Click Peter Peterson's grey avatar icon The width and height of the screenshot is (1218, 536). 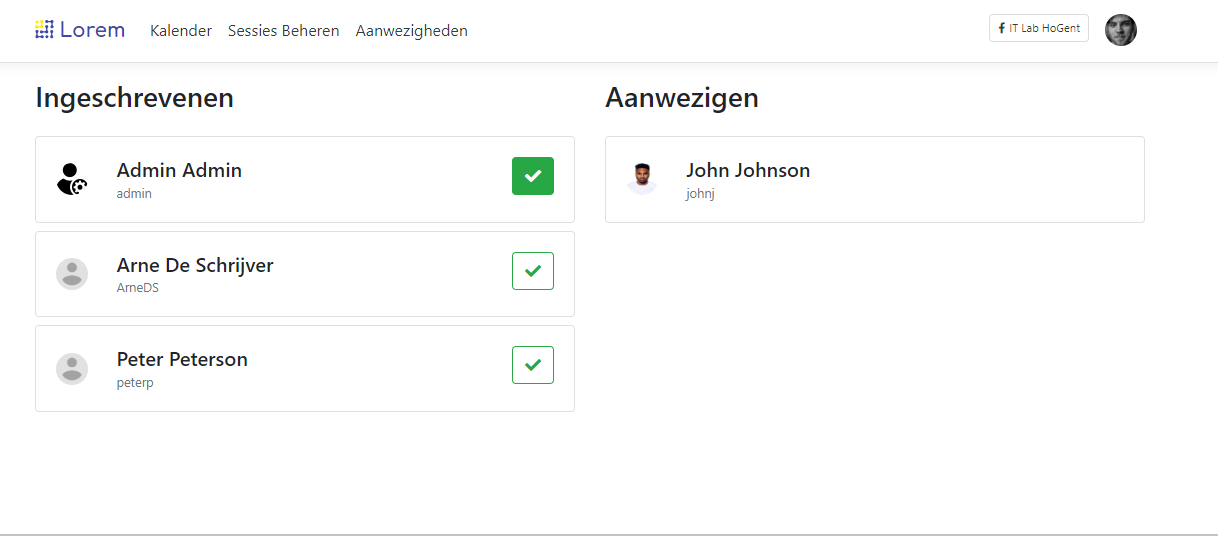72,368
